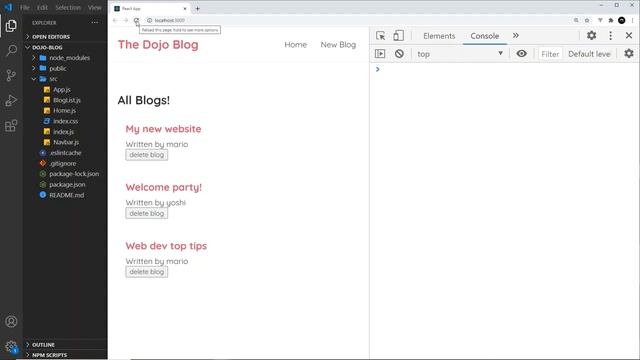Switch to the Console tab

pos(484,36)
